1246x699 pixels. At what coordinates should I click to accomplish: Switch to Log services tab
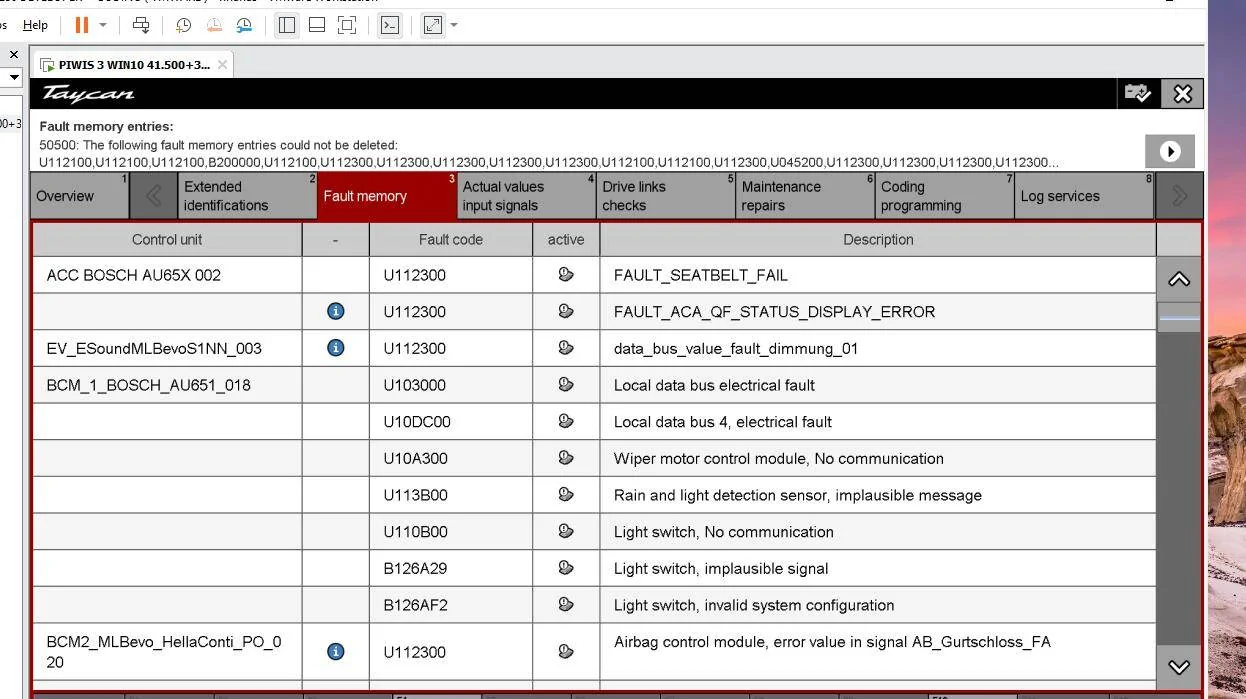point(1085,196)
